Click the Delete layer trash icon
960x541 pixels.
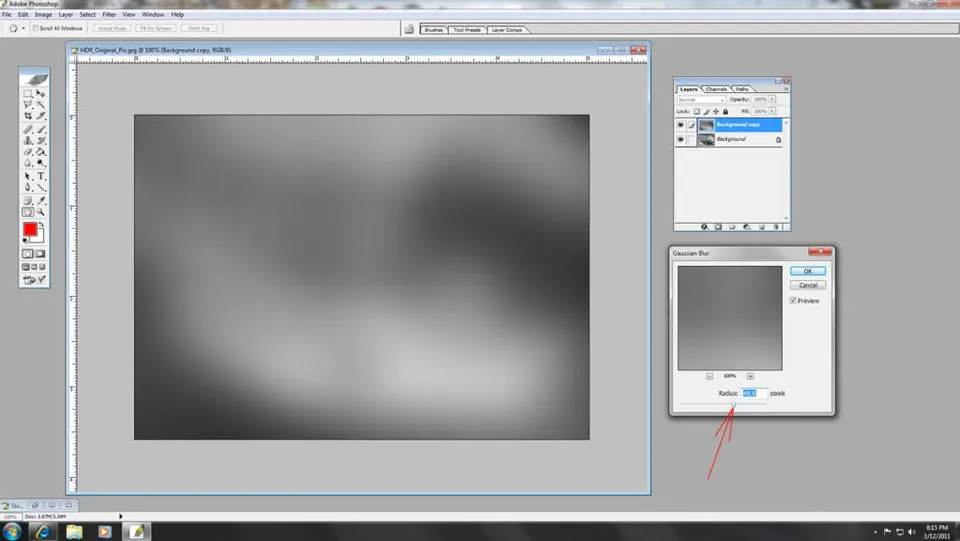tap(776, 227)
